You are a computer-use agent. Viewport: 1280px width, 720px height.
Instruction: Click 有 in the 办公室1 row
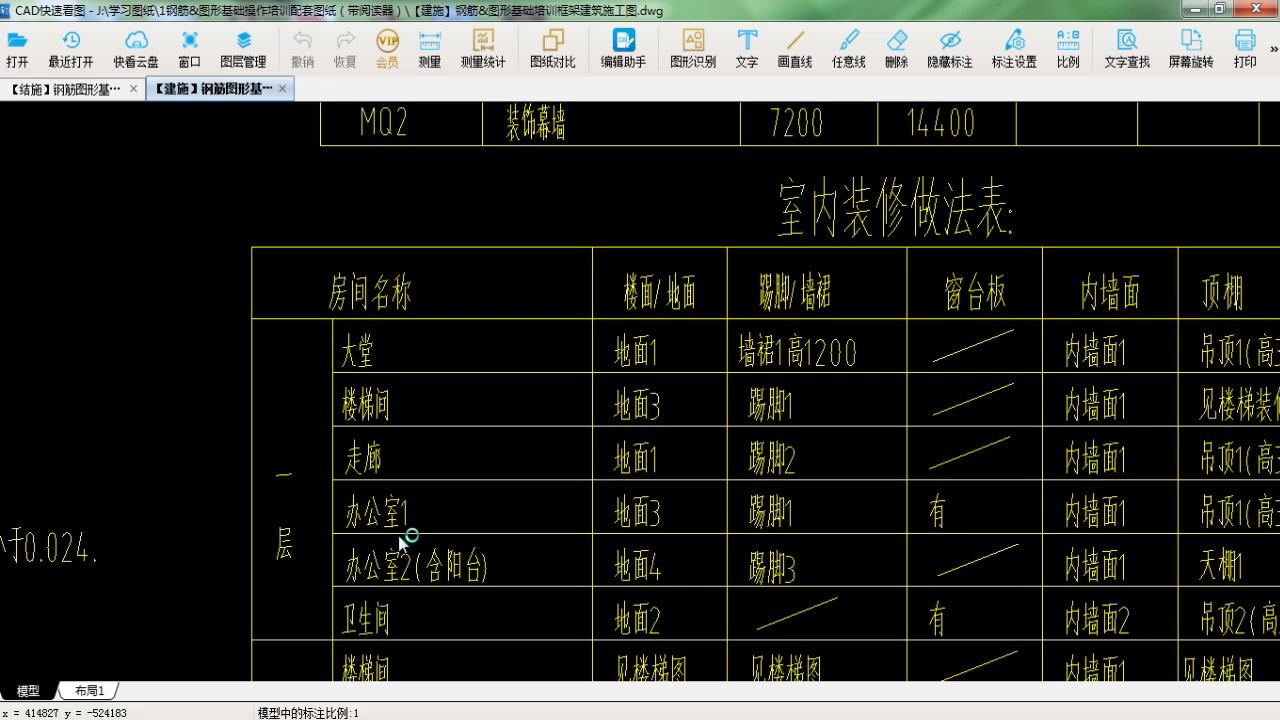pos(937,513)
